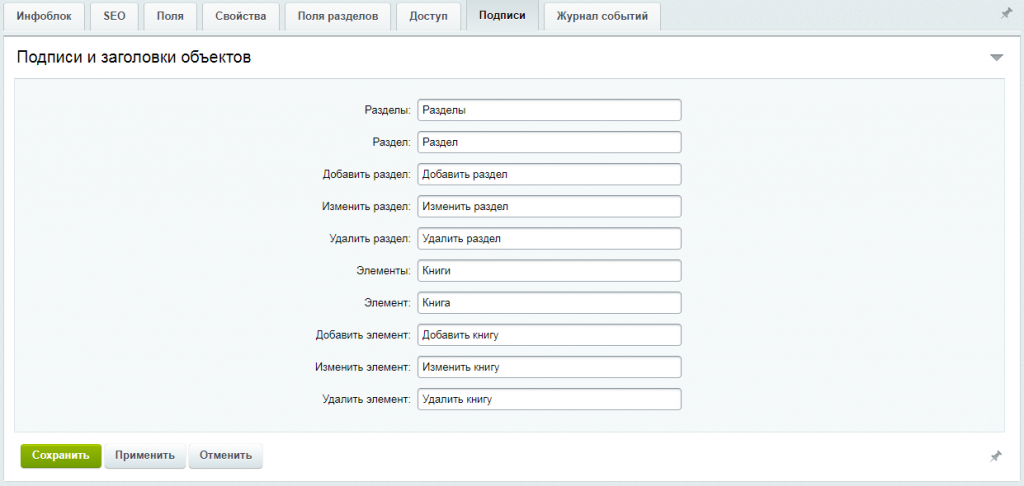Click the Изменить элемент: label
1024x486 pixels.
tap(363, 367)
